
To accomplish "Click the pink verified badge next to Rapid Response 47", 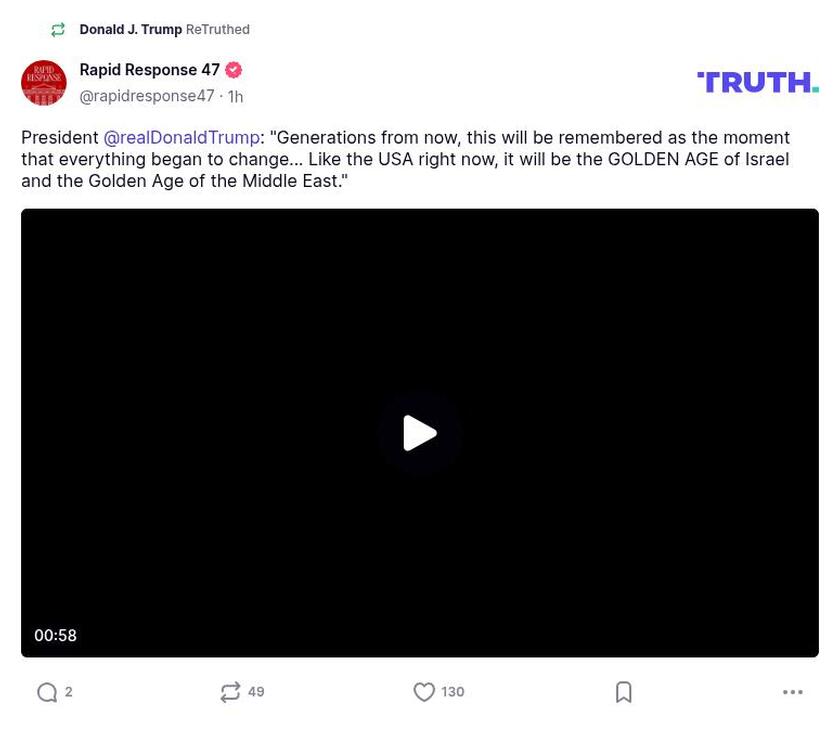I will (x=233, y=69).
